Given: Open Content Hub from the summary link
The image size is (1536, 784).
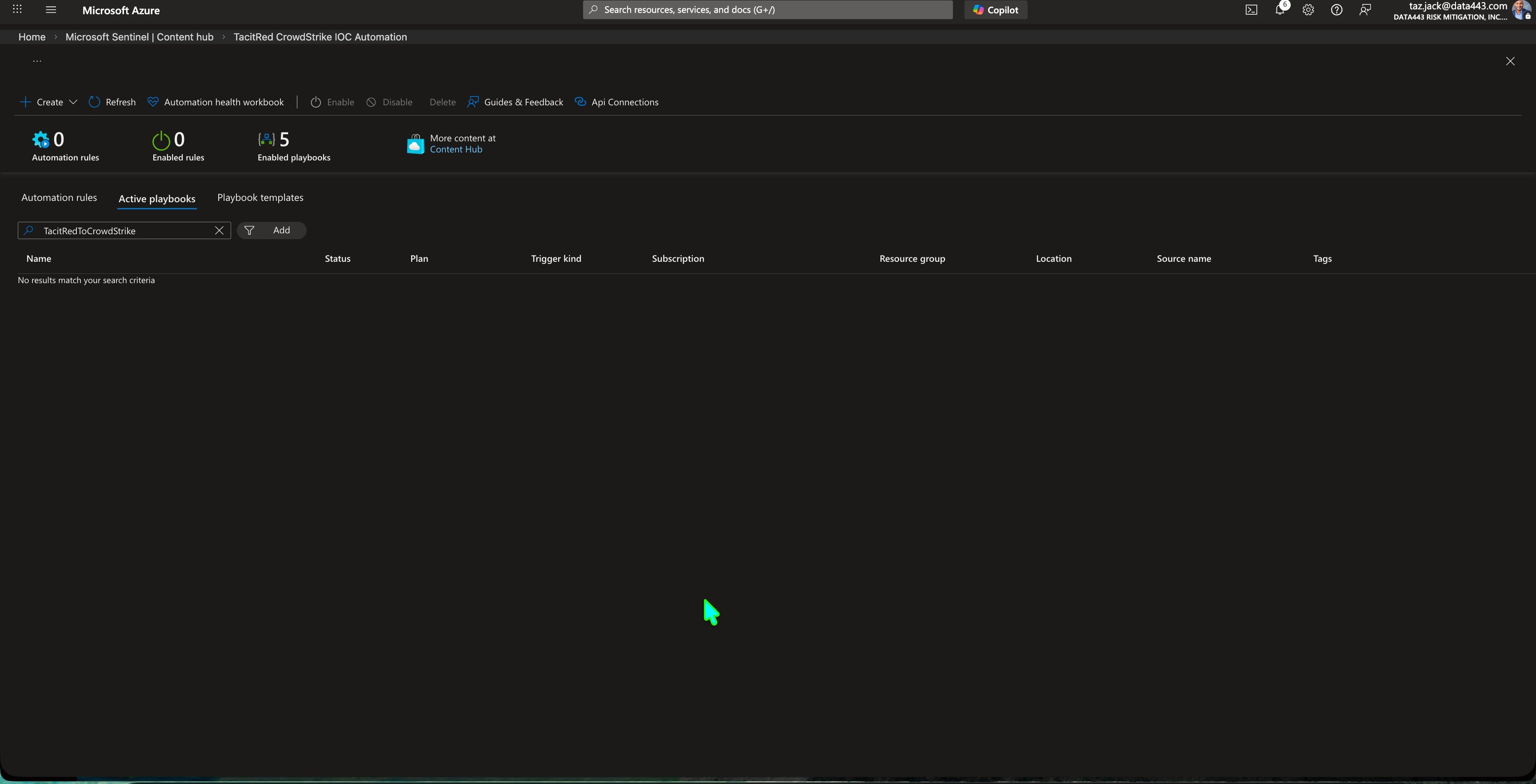Looking at the screenshot, I should [x=456, y=149].
